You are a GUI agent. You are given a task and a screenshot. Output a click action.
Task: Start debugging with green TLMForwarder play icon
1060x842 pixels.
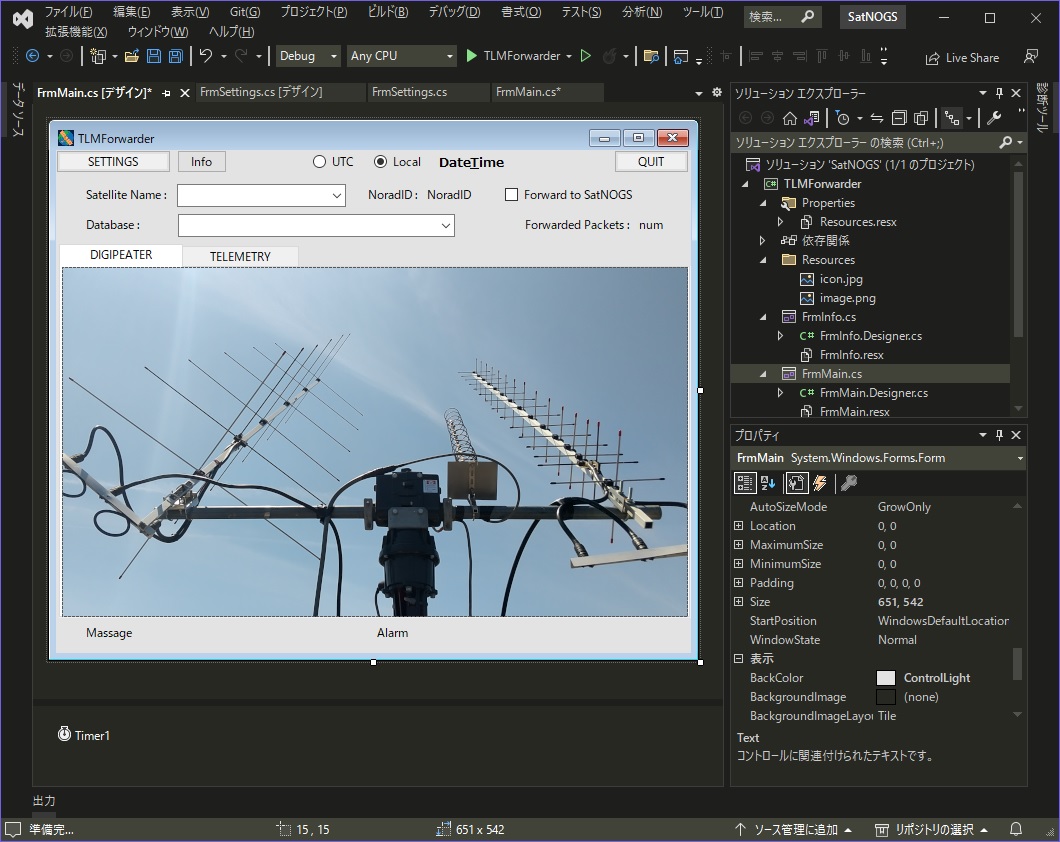472,57
